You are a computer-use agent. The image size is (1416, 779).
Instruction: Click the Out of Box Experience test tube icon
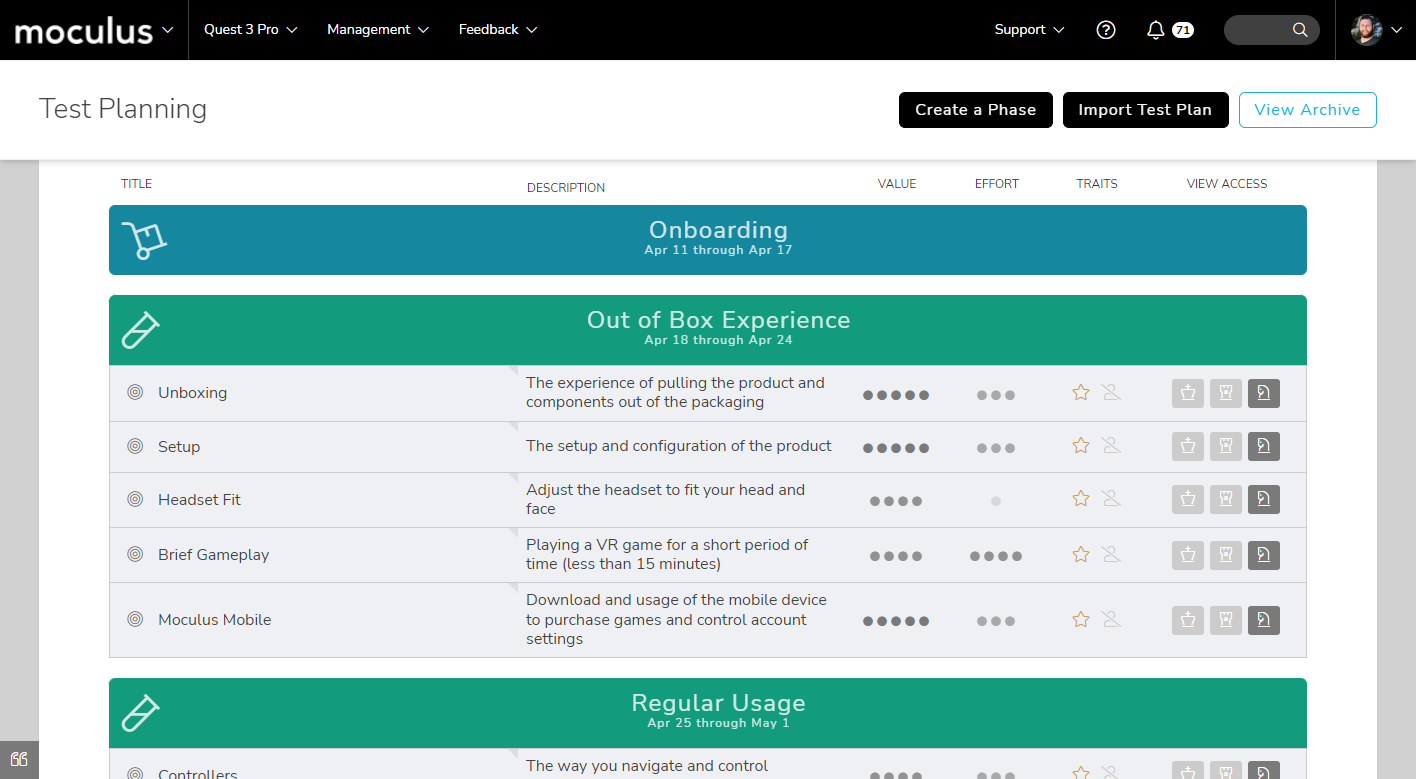[x=140, y=330]
